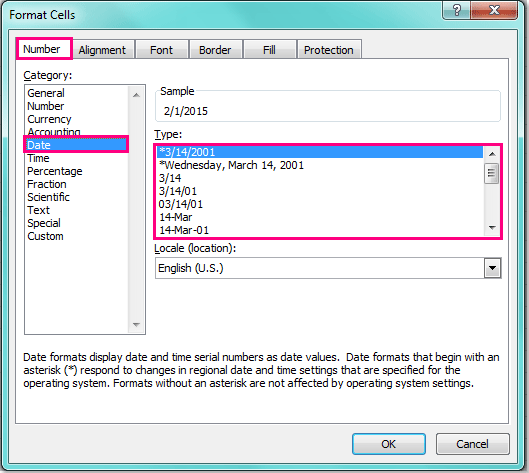Click the English (U.S.) locale combo box
529x473 pixels.
pos(328,268)
